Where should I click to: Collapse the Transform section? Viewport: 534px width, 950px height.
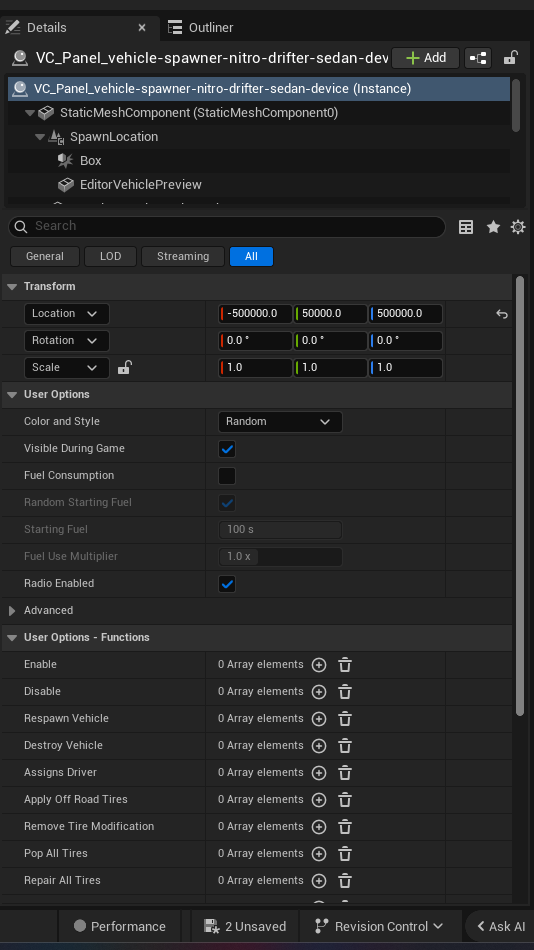coord(12,287)
